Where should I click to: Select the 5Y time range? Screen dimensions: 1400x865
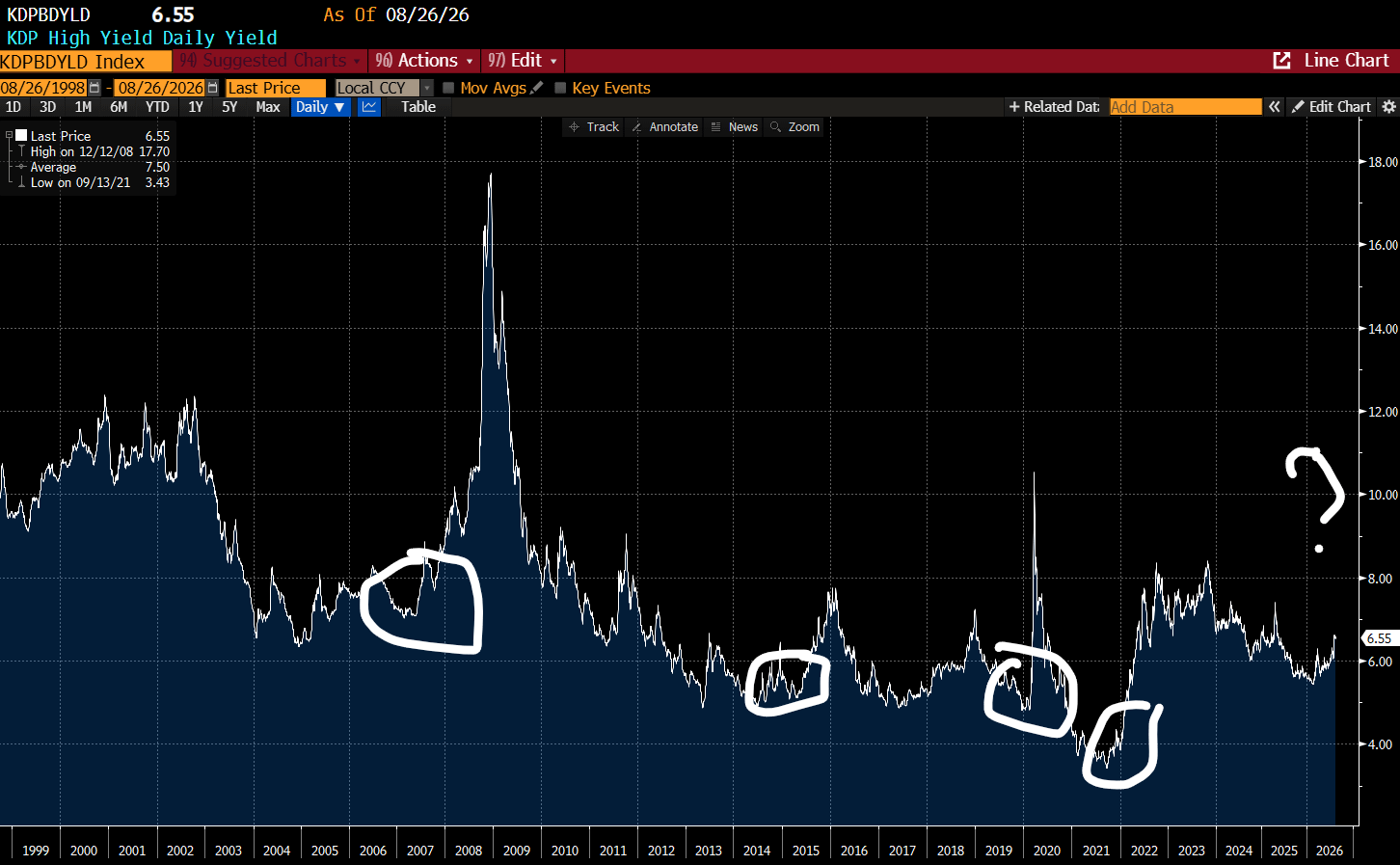229,107
